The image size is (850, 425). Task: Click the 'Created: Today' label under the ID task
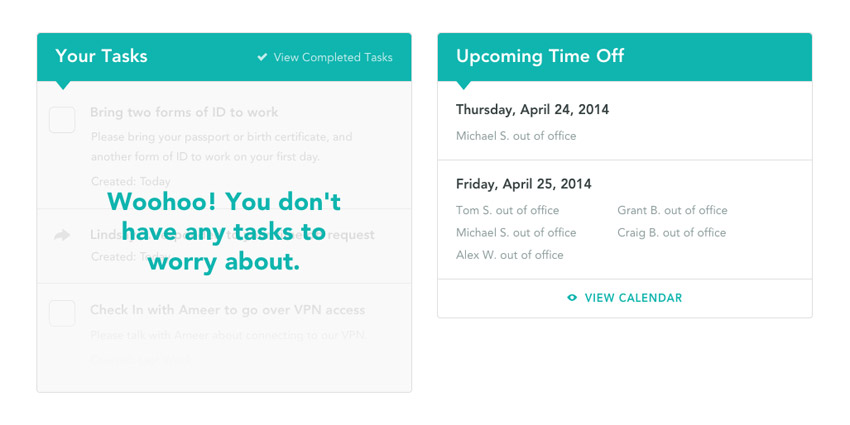click(x=131, y=182)
